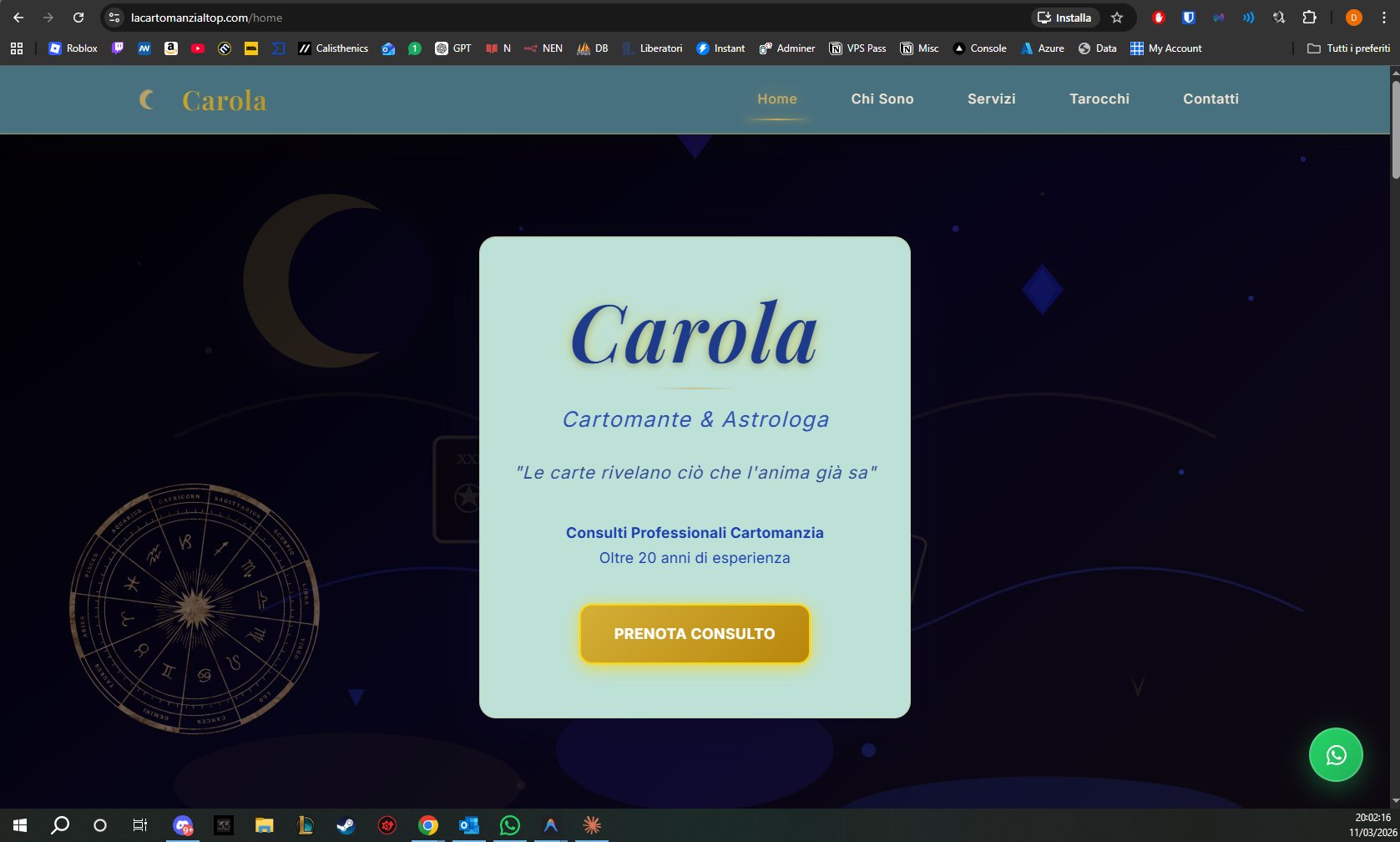Toggle the bookmark star for this page
This screenshot has height=842, width=1400.
pos(1116,17)
